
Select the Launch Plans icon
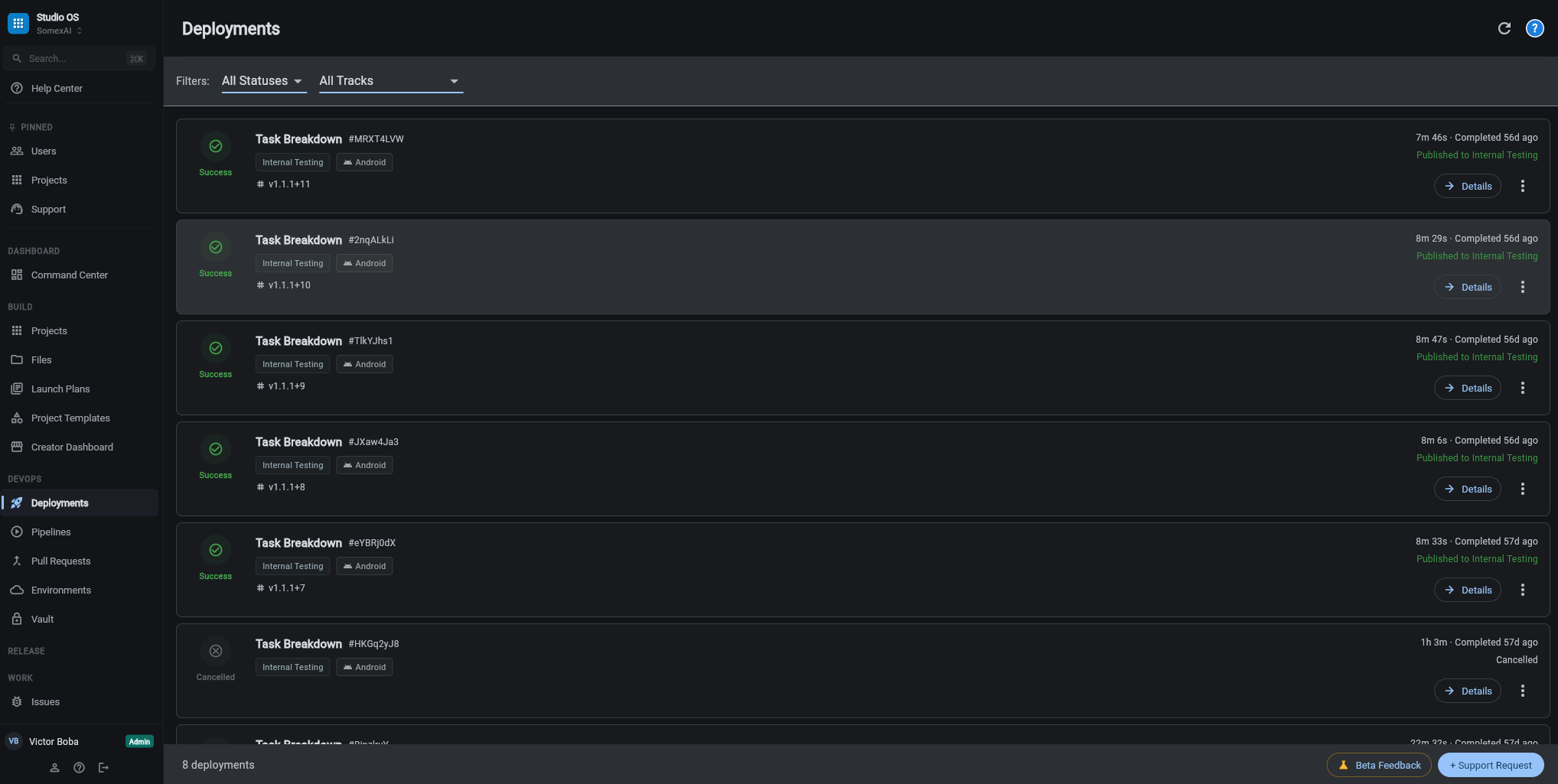pyautogui.click(x=17, y=389)
